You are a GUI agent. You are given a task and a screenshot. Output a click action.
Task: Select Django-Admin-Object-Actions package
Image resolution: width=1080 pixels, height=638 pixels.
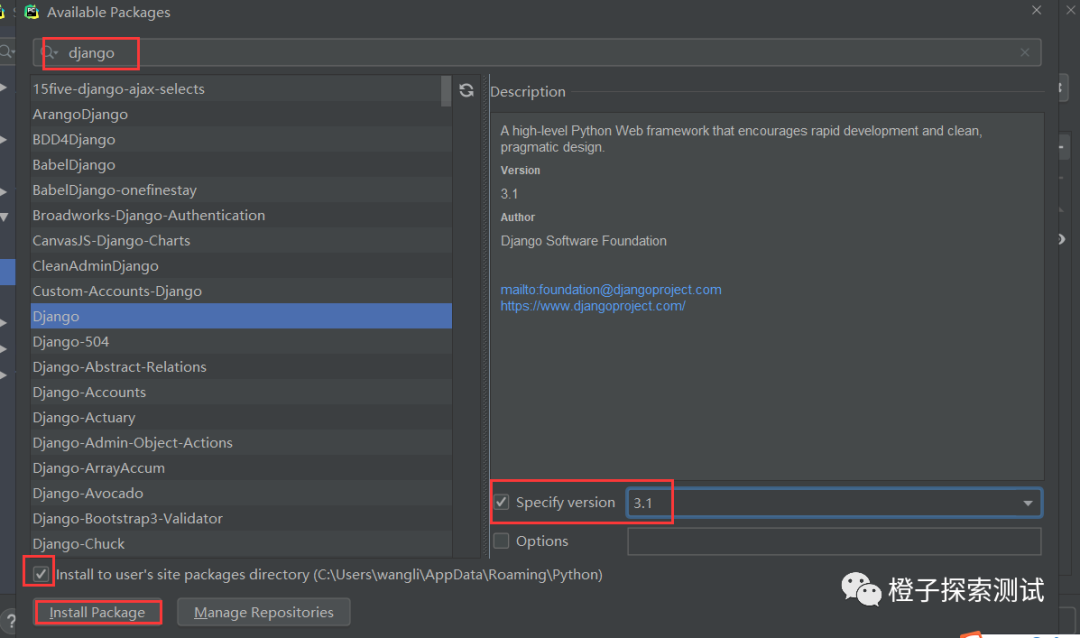(241, 443)
